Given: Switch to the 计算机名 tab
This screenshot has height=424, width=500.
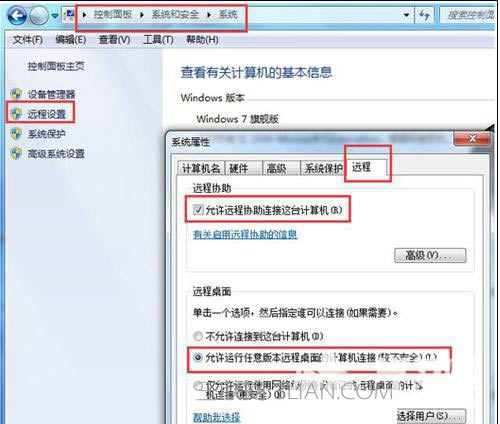Looking at the screenshot, I should click(x=201, y=168).
